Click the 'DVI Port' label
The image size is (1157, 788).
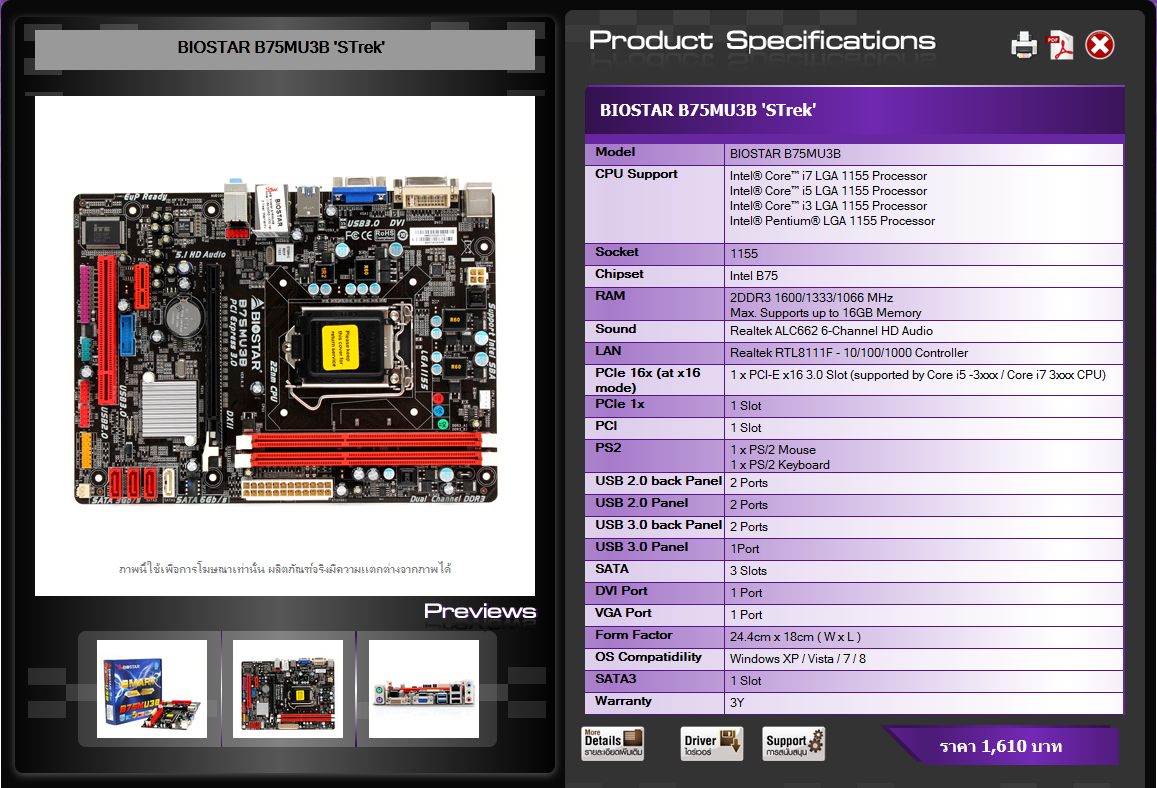(x=621, y=591)
